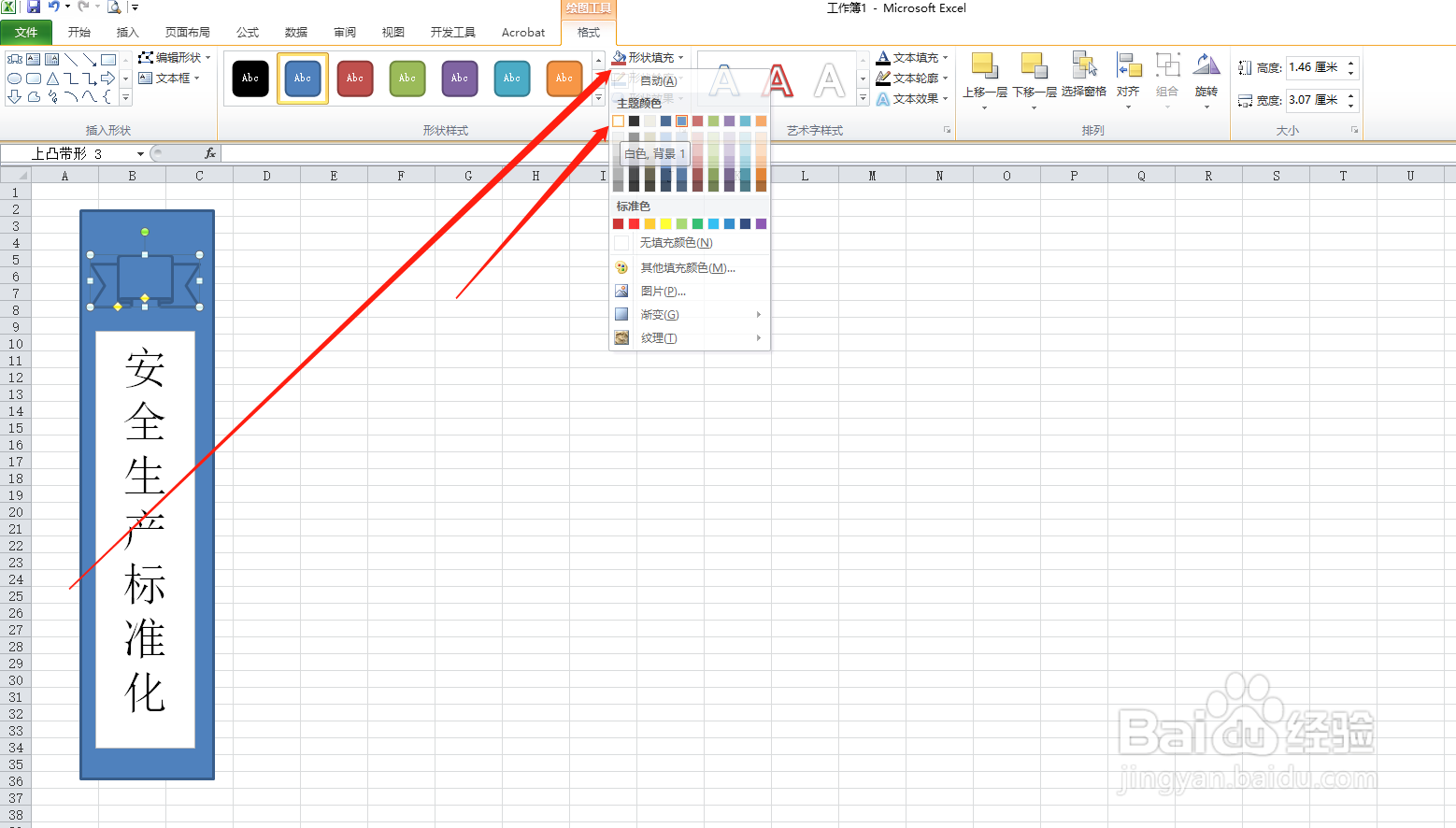Screen dimensions: 1456x828
Task: Click Send Backward icon
Action: pyautogui.click(x=1035, y=65)
